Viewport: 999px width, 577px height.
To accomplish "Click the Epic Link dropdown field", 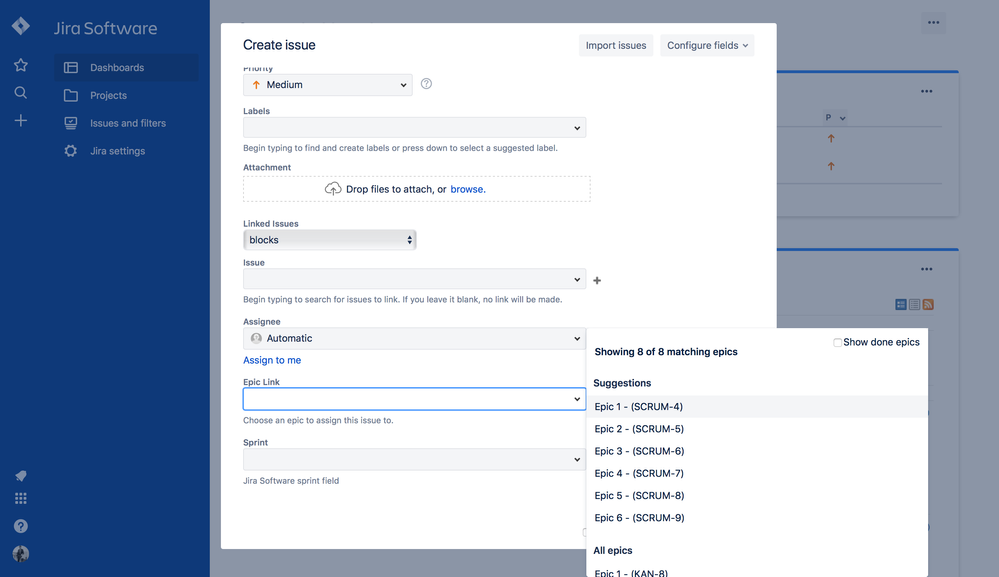I will click(x=414, y=399).
